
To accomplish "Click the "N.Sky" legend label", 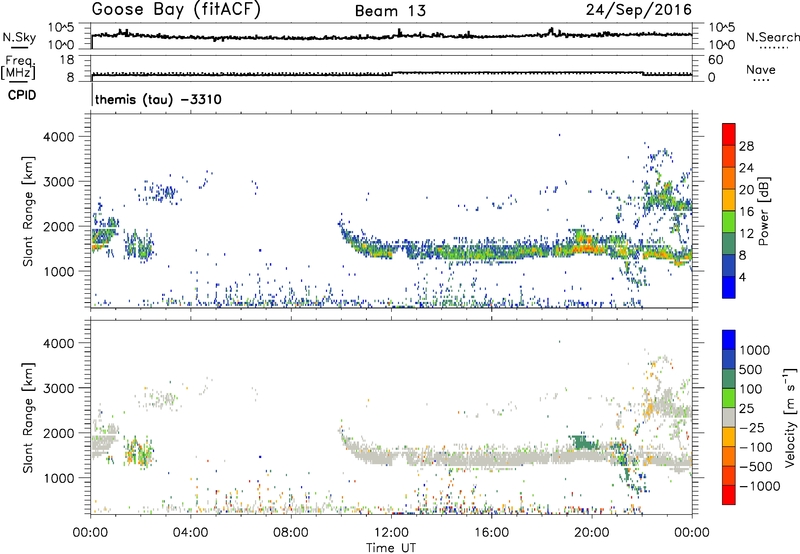I will pyautogui.click(x=19, y=37).
